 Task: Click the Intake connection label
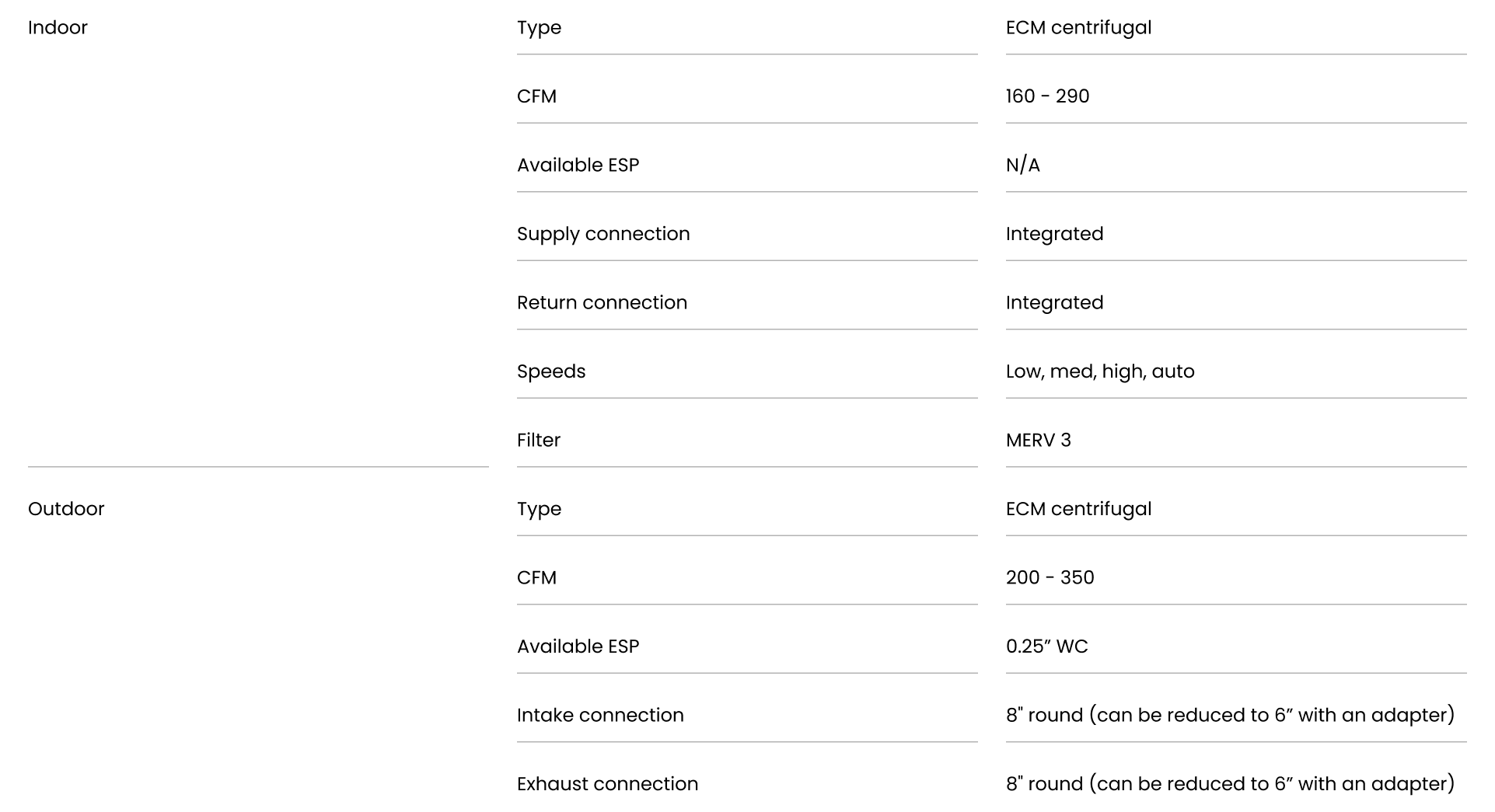[x=600, y=715]
